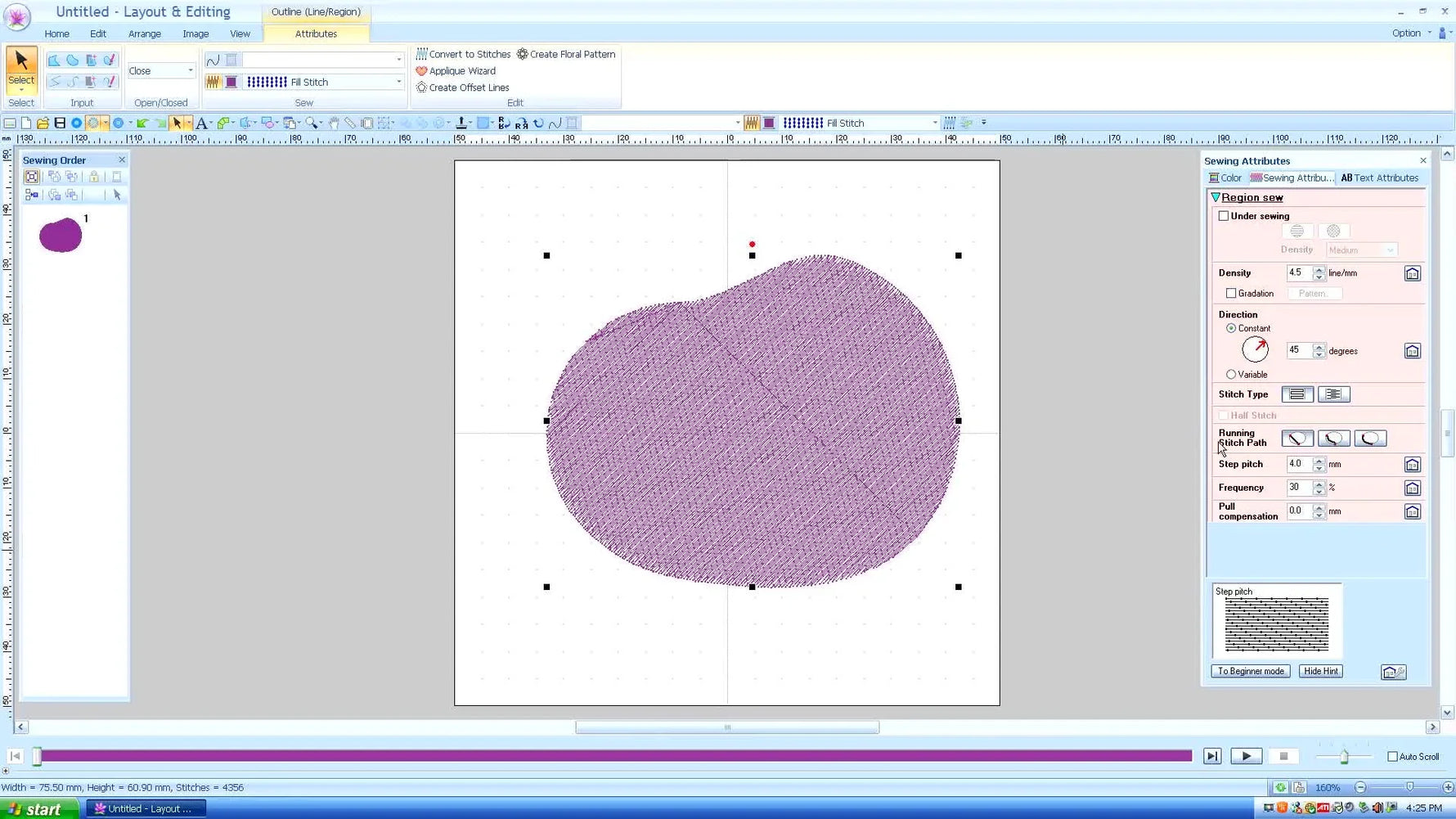
Task: Decrease the Step pitch value with the down arrow
Action: 1319,469
